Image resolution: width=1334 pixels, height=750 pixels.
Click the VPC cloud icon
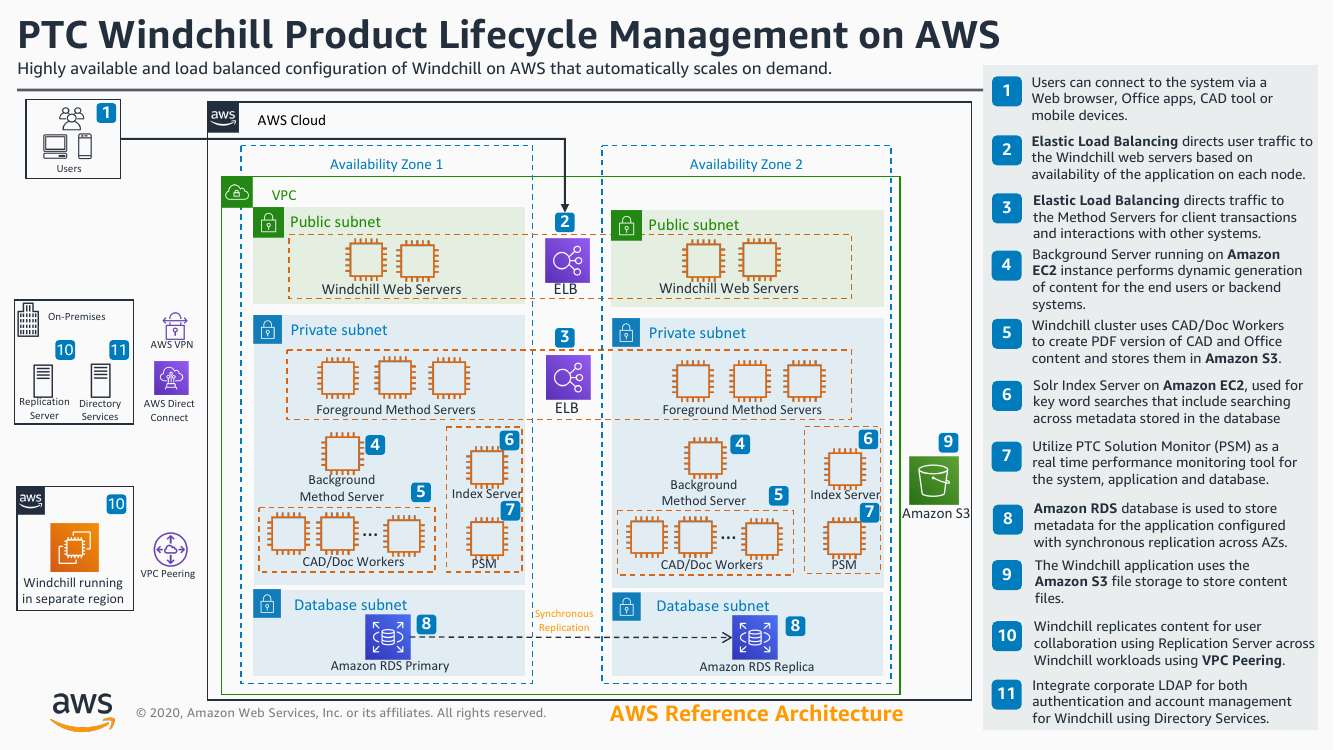point(236,193)
